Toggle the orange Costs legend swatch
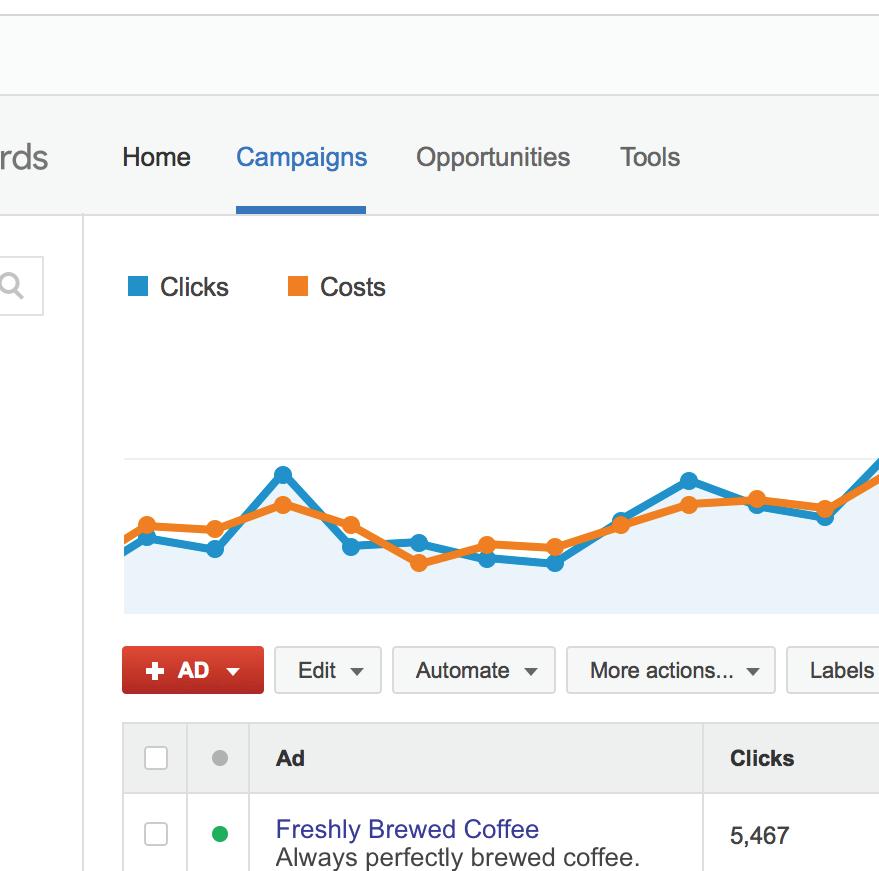This screenshot has width=879, height=871. click(x=298, y=286)
